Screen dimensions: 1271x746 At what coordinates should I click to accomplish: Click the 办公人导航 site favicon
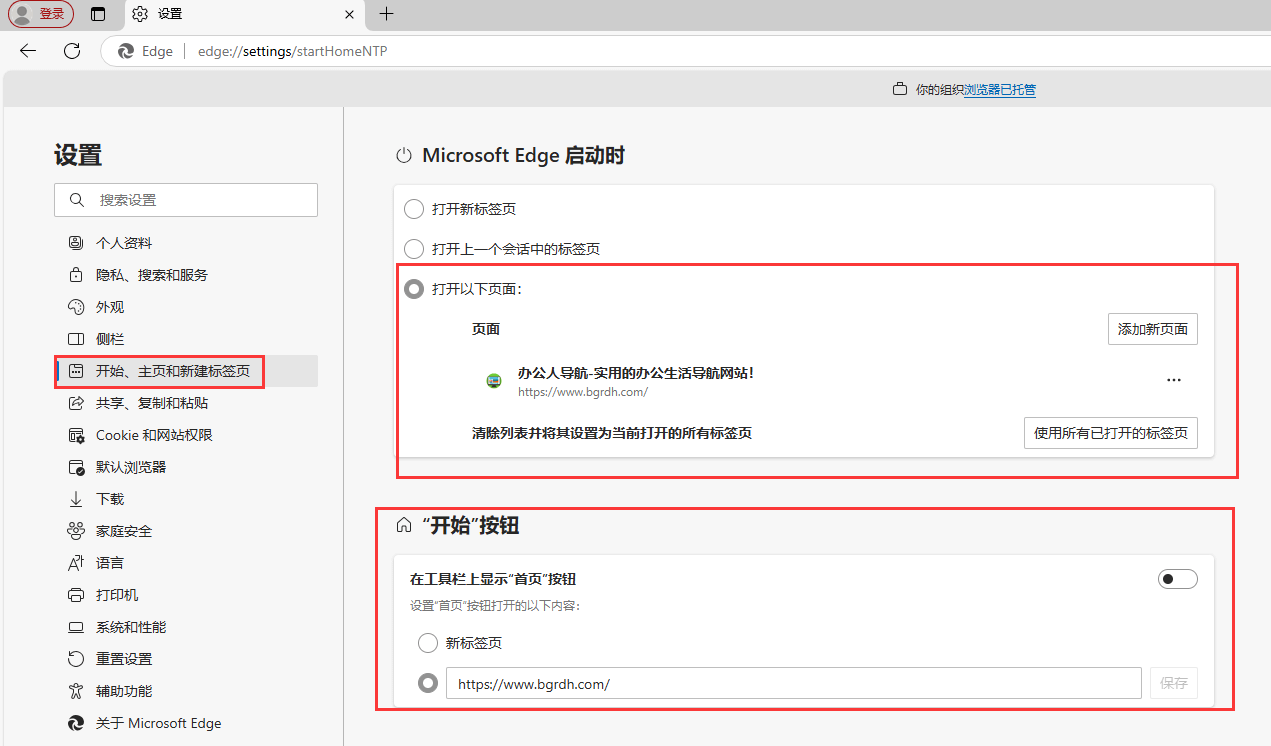[x=493, y=380]
